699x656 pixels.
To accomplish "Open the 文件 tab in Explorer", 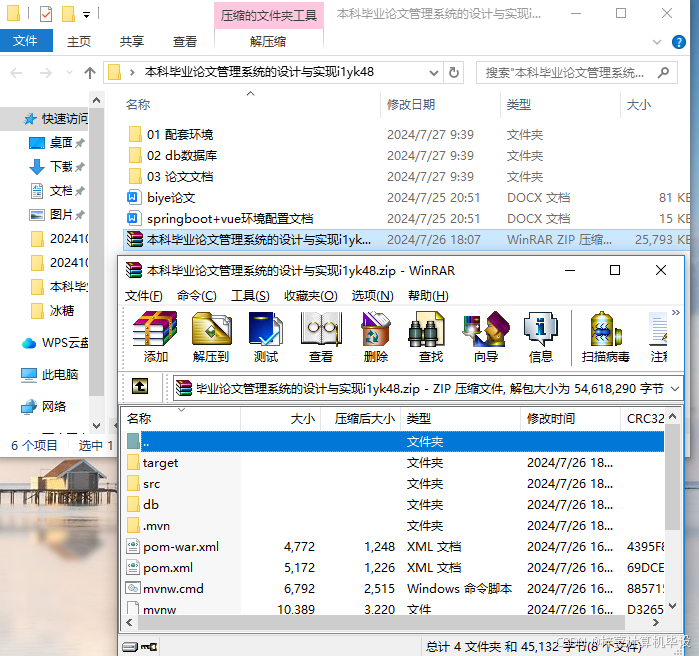I will (x=25, y=41).
